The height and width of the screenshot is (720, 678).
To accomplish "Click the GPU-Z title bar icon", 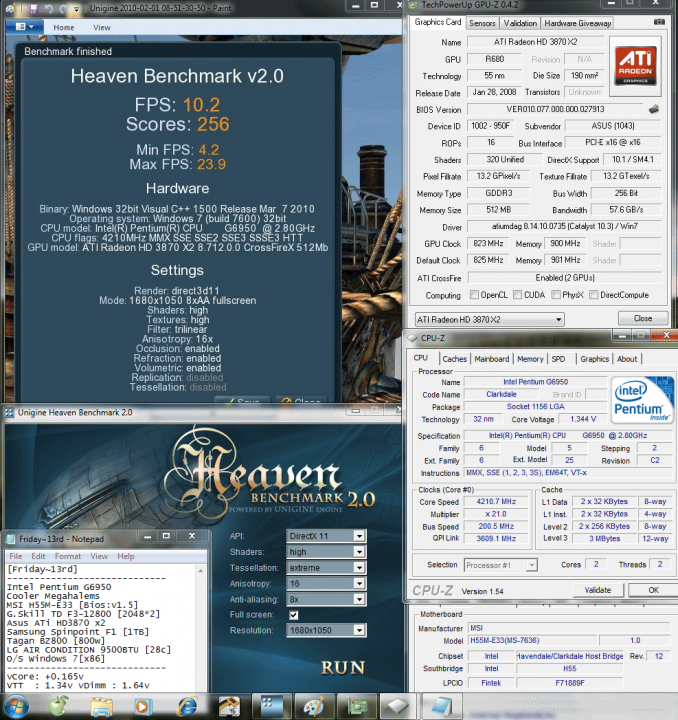I will (413, 5).
